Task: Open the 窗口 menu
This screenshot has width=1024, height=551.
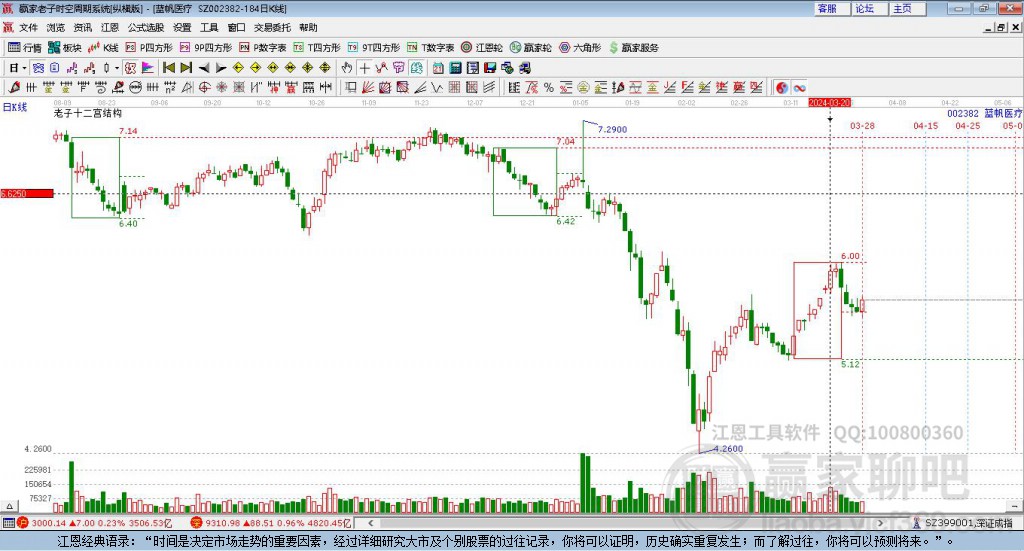Action: point(236,27)
